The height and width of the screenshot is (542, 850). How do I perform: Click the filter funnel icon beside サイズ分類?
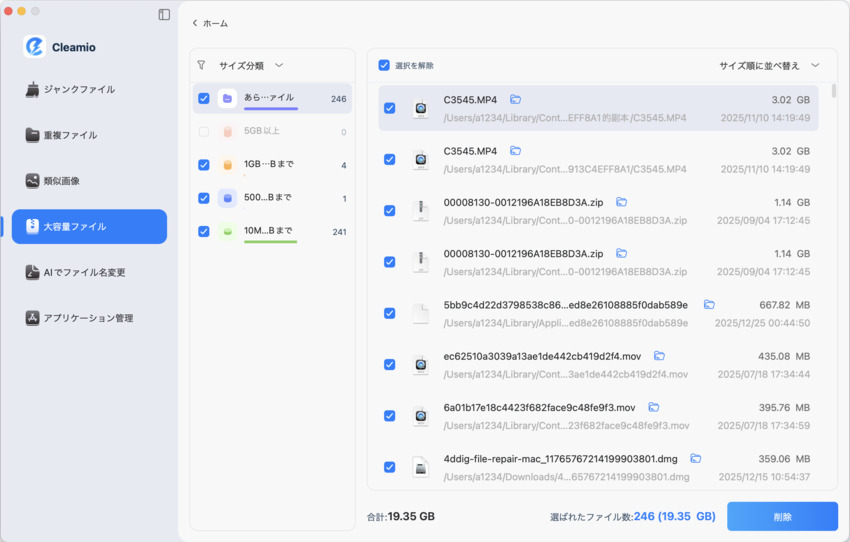click(201, 65)
